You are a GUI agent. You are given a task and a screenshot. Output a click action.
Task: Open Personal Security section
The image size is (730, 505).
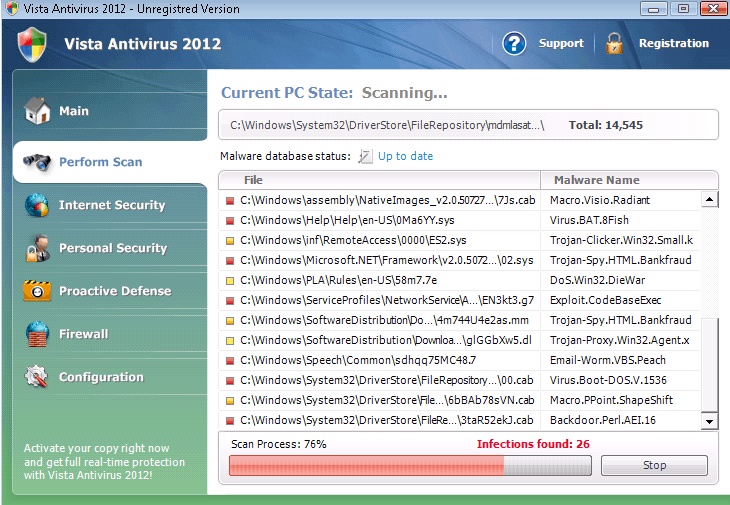click(x=110, y=248)
